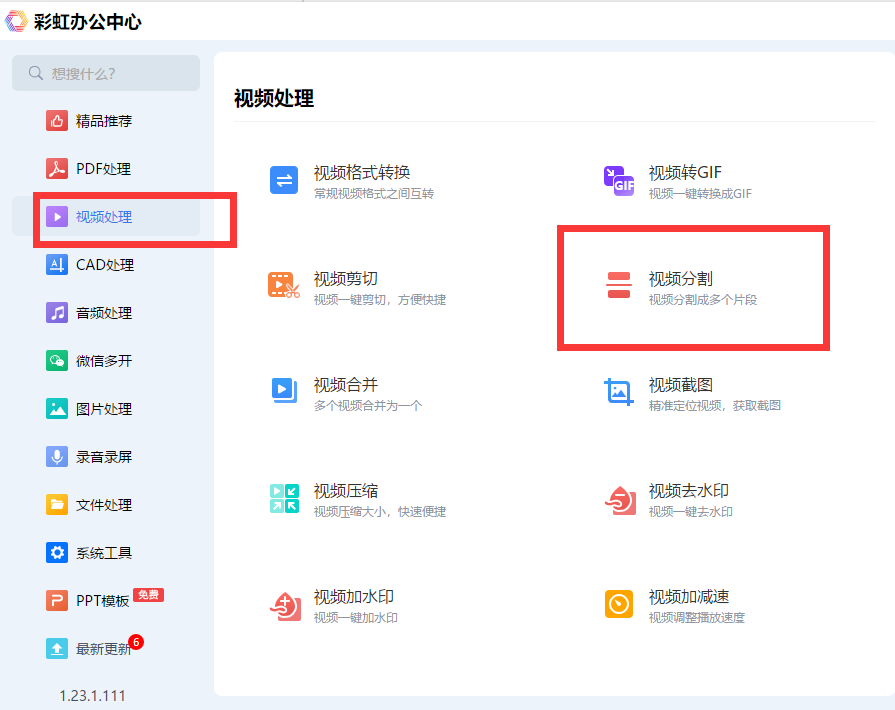Click the CAD处理 blue icon
Image resolution: width=895 pixels, height=710 pixels.
pos(57,265)
